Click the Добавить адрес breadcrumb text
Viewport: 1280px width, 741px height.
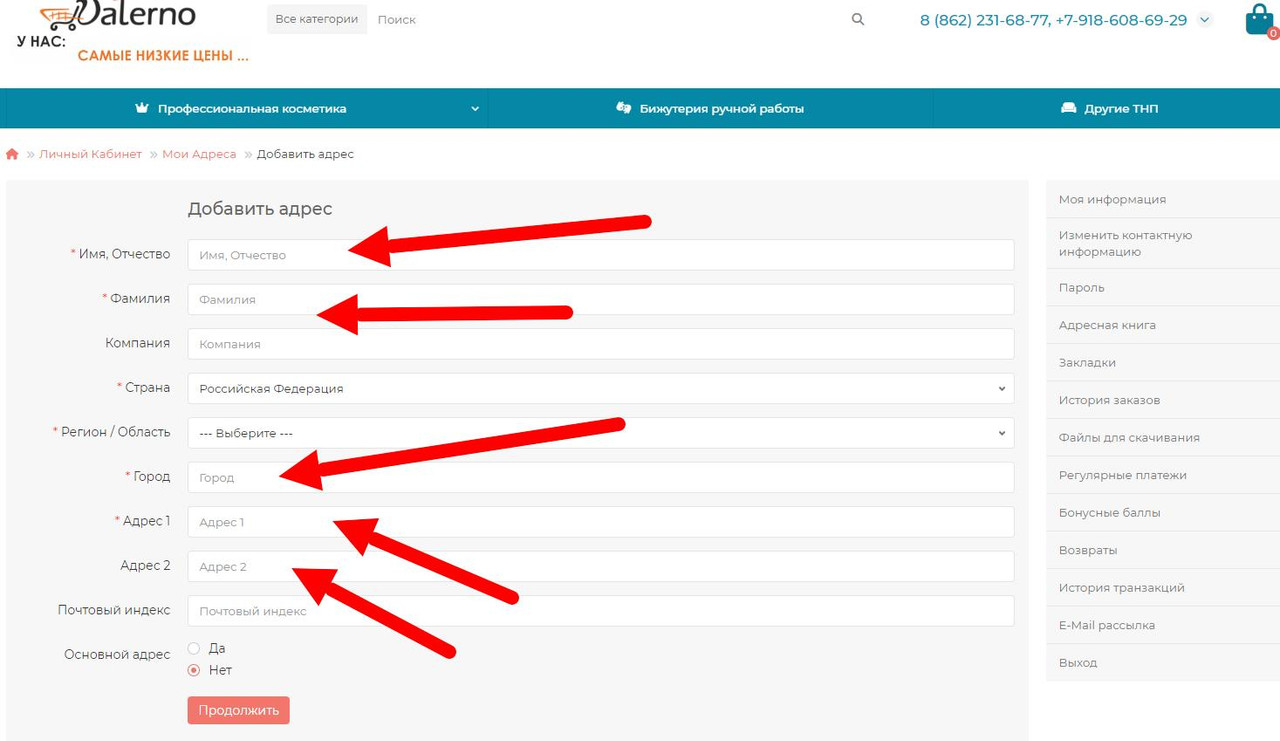(305, 154)
